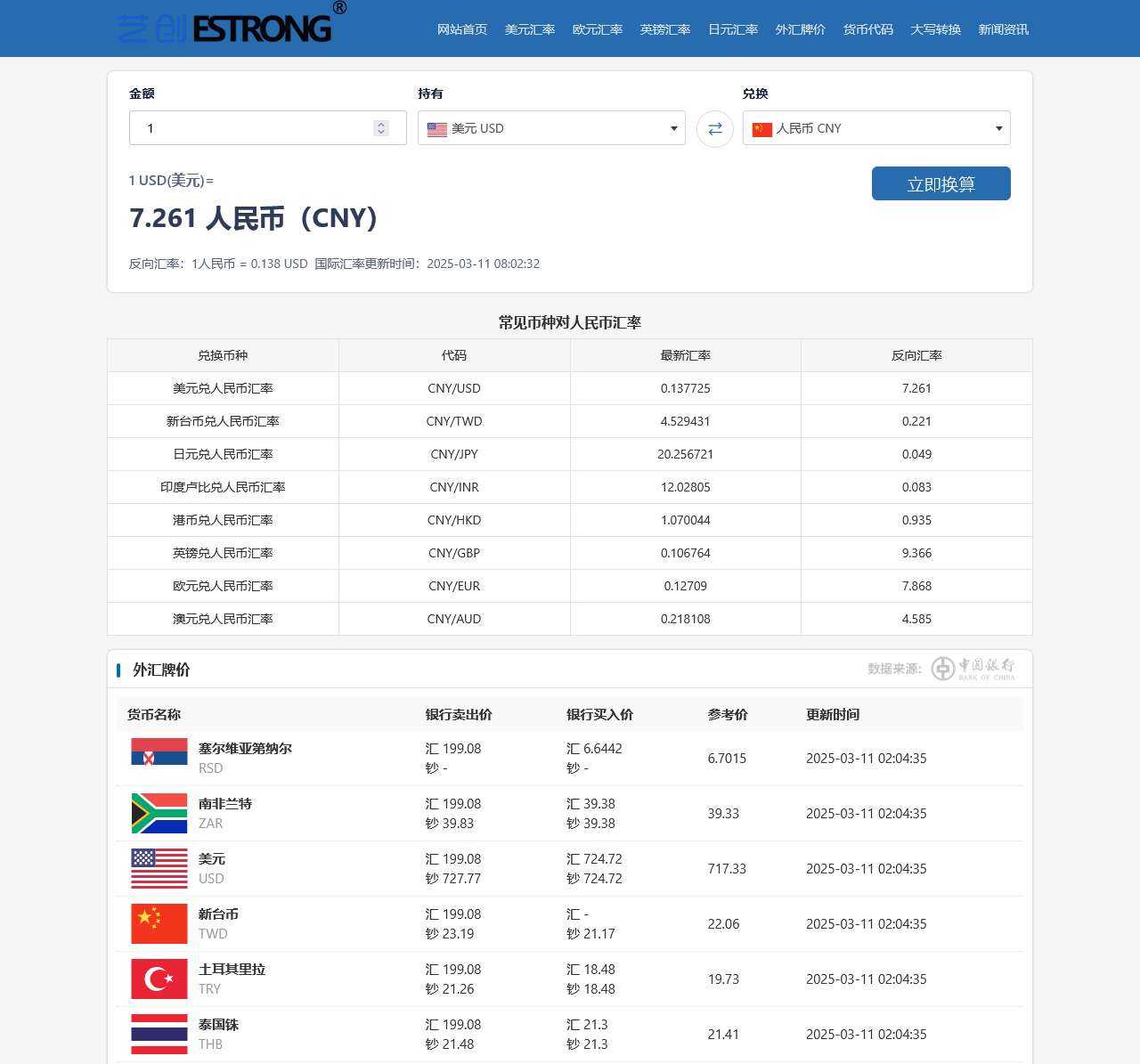Click the US Dollar flag in the quote list
Image resolution: width=1140 pixels, height=1064 pixels.
159,868
